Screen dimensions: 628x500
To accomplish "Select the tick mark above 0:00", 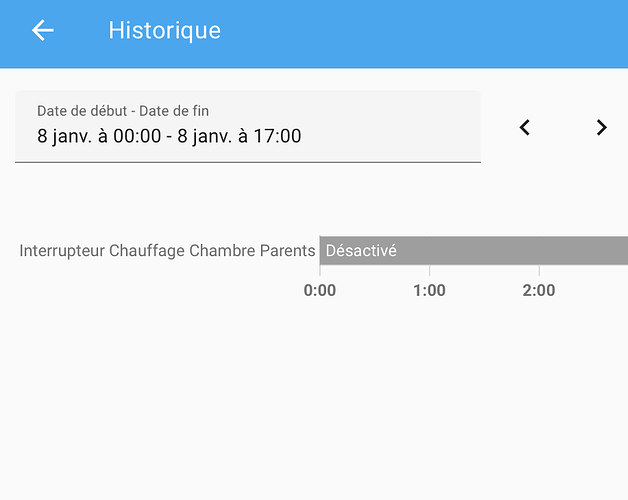I will (320, 271).
